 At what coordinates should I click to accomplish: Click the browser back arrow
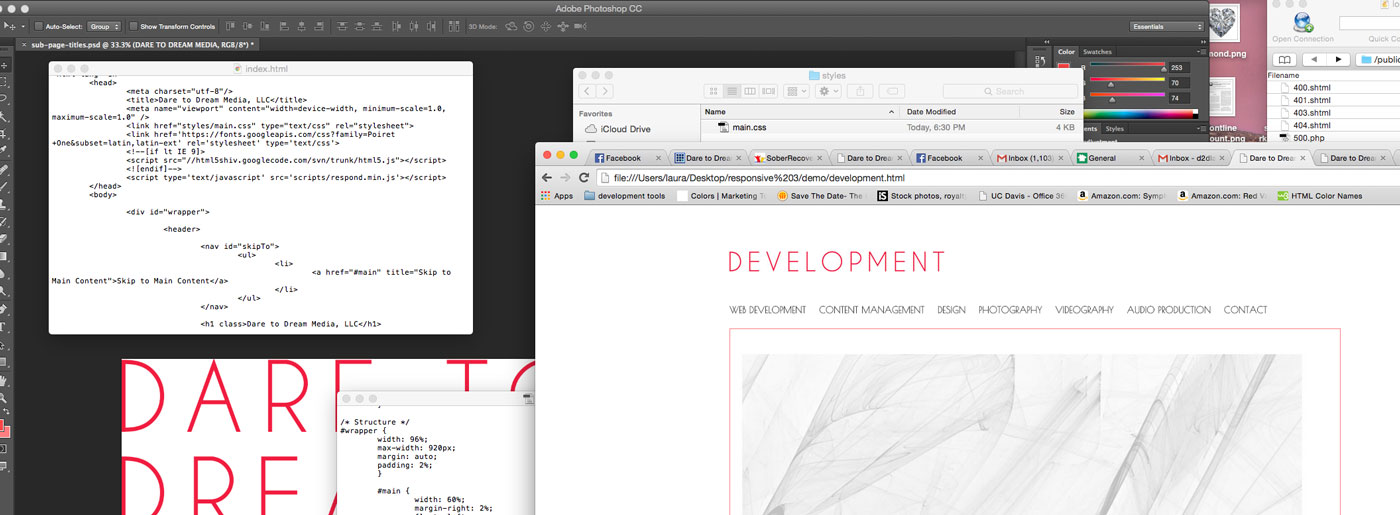point(547,177)
